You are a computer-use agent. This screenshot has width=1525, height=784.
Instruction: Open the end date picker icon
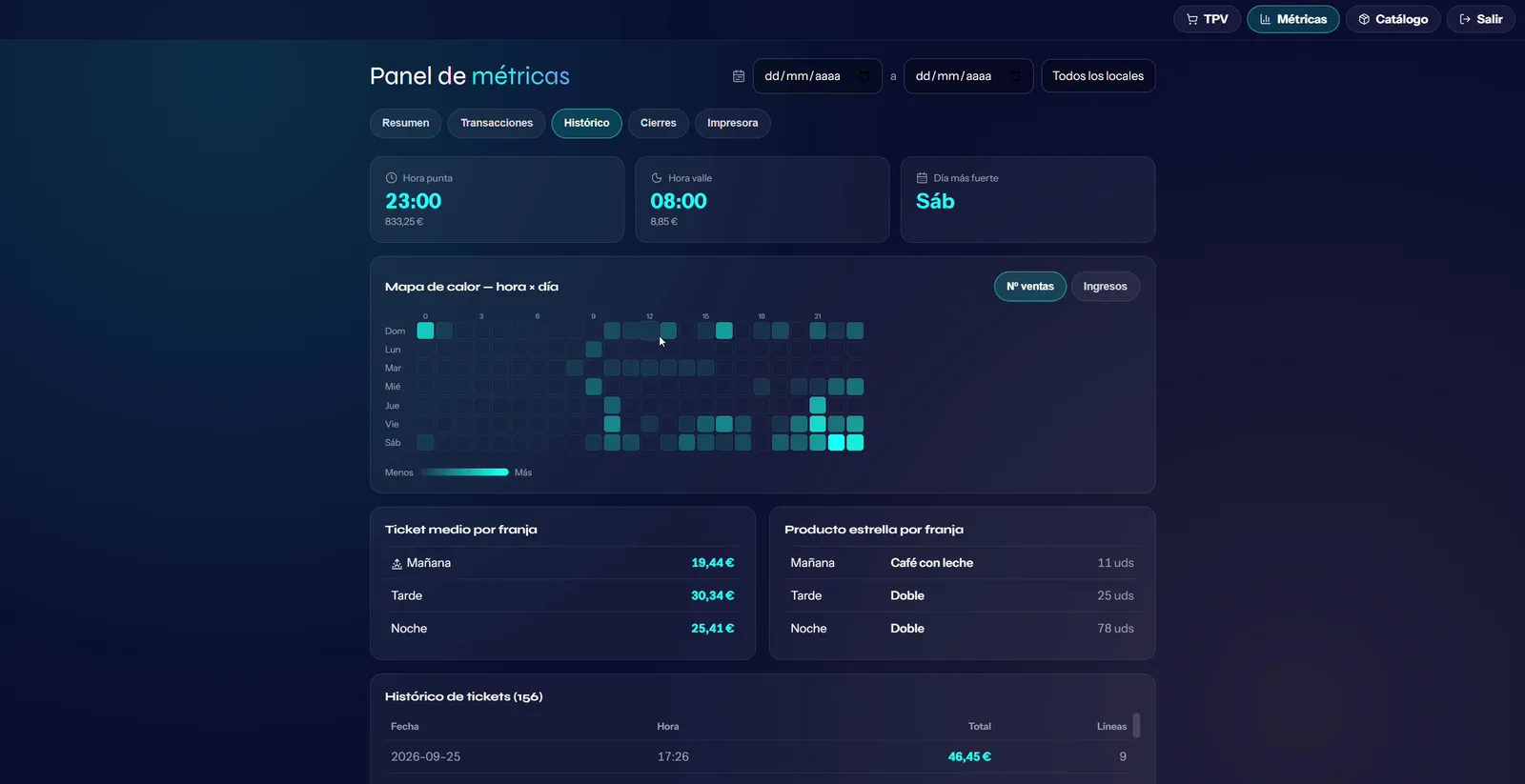pyautogui.click(x=1015, y=76)
